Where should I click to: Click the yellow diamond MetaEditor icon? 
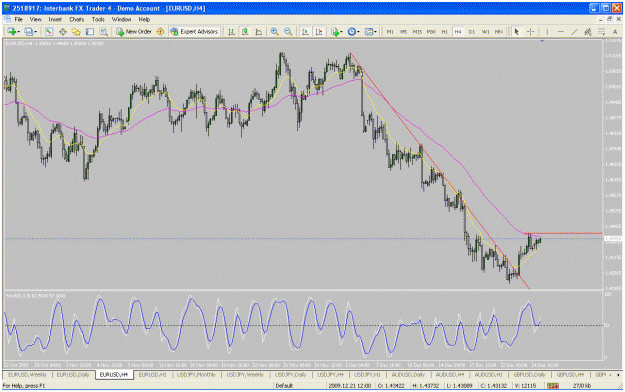161,32
